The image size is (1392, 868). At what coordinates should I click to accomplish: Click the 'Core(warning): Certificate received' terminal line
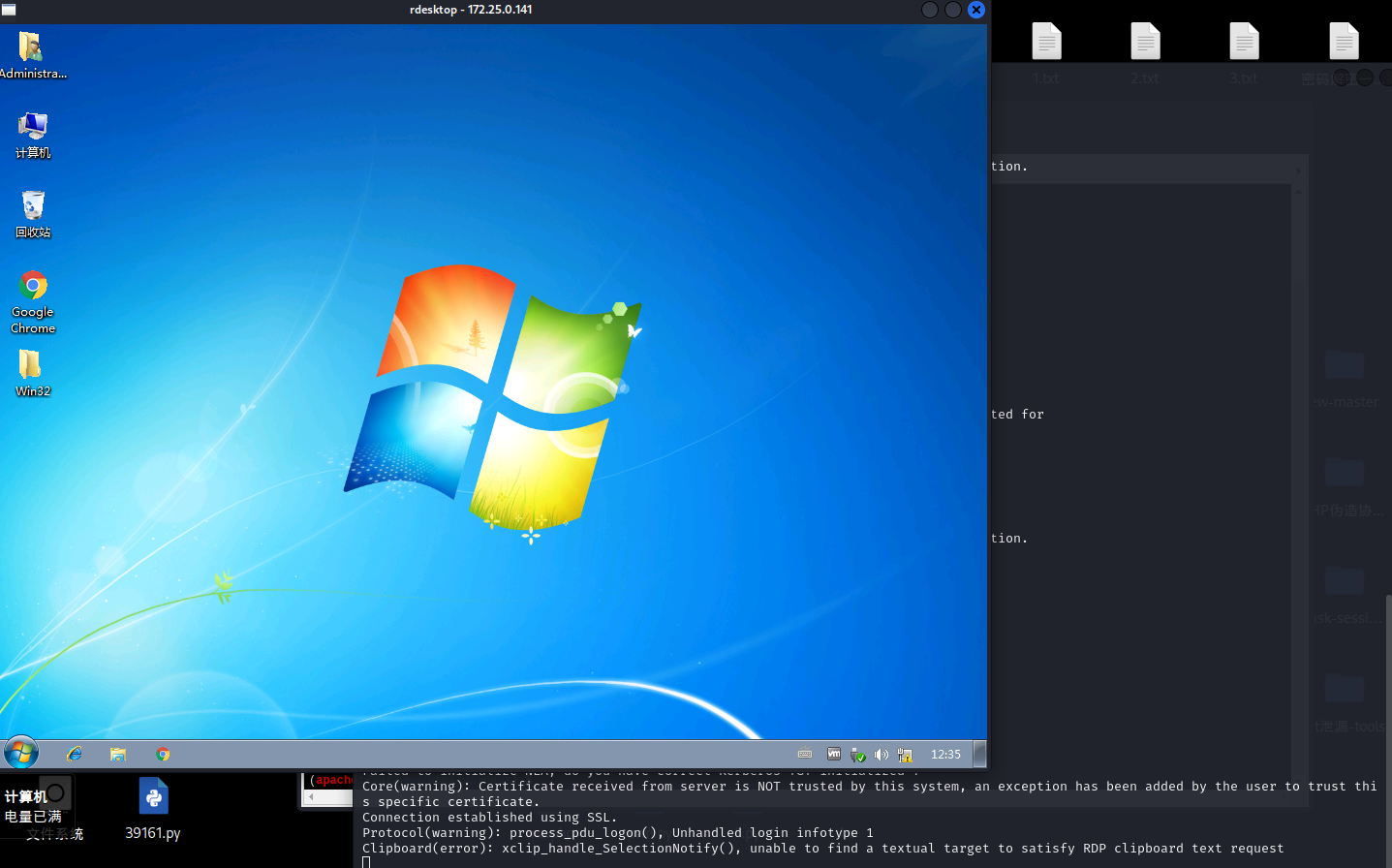(x=869, y=794)
